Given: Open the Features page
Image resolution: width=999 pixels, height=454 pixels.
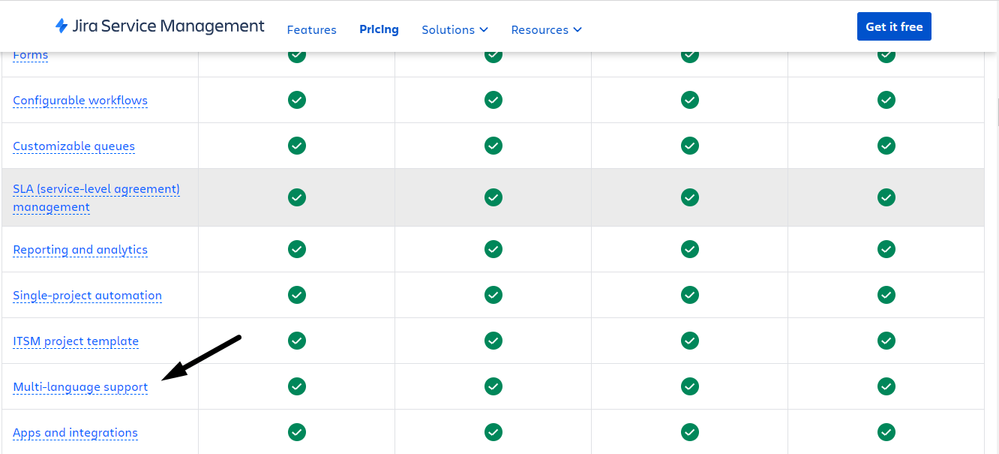Looking at the screenshot, I should 312,30.
